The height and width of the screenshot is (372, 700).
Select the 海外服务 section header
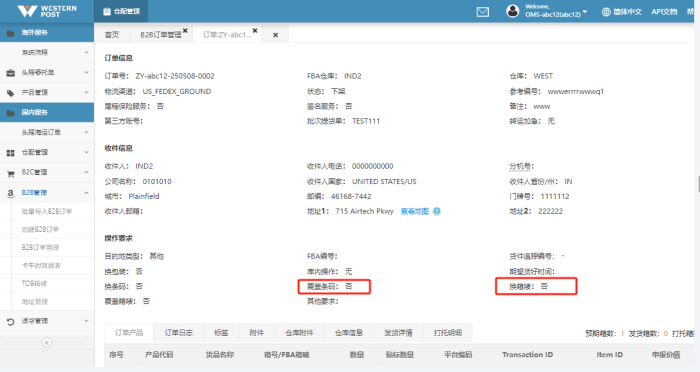click(x=47, y=33)
